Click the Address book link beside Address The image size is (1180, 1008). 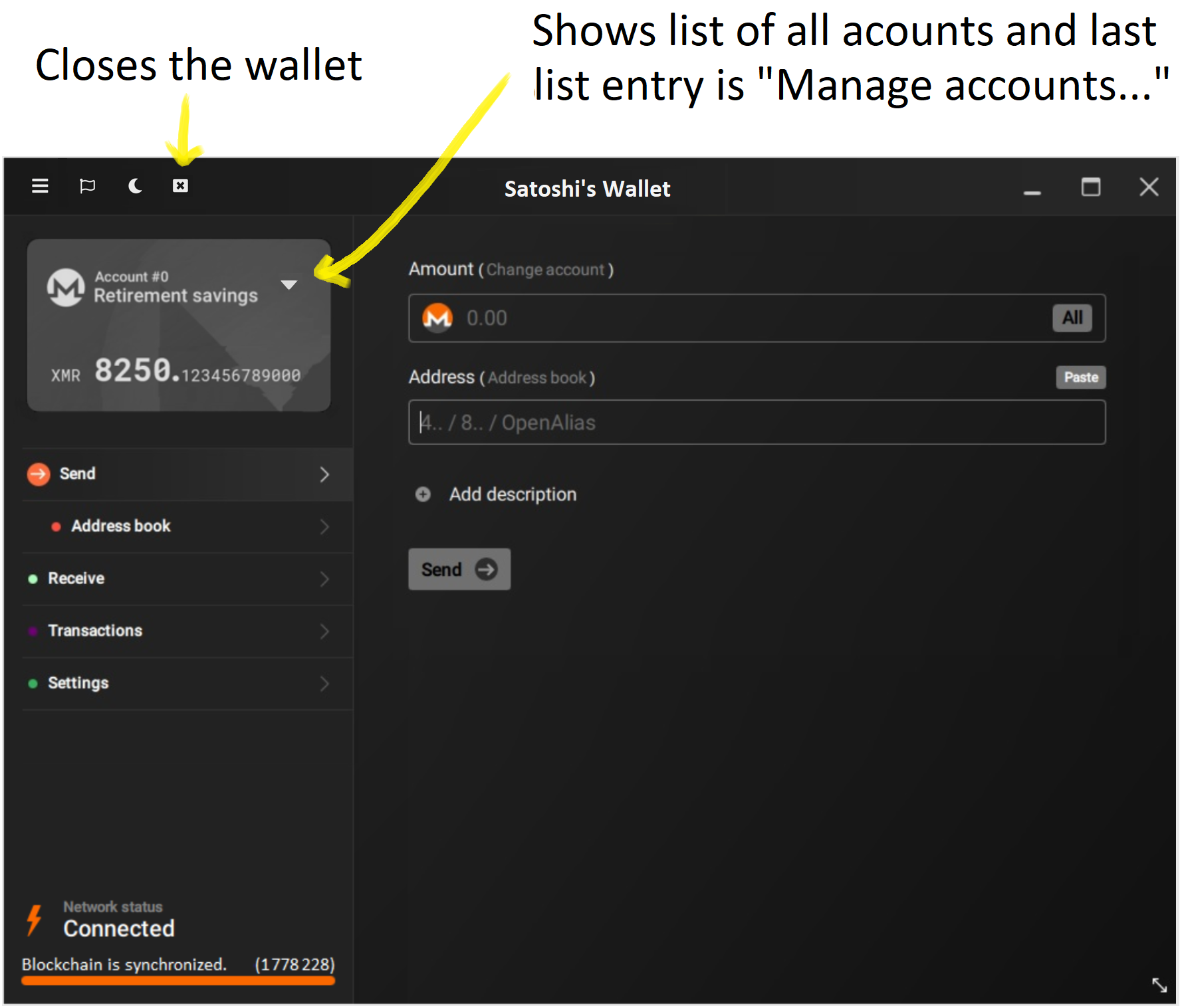coord(537,378)
